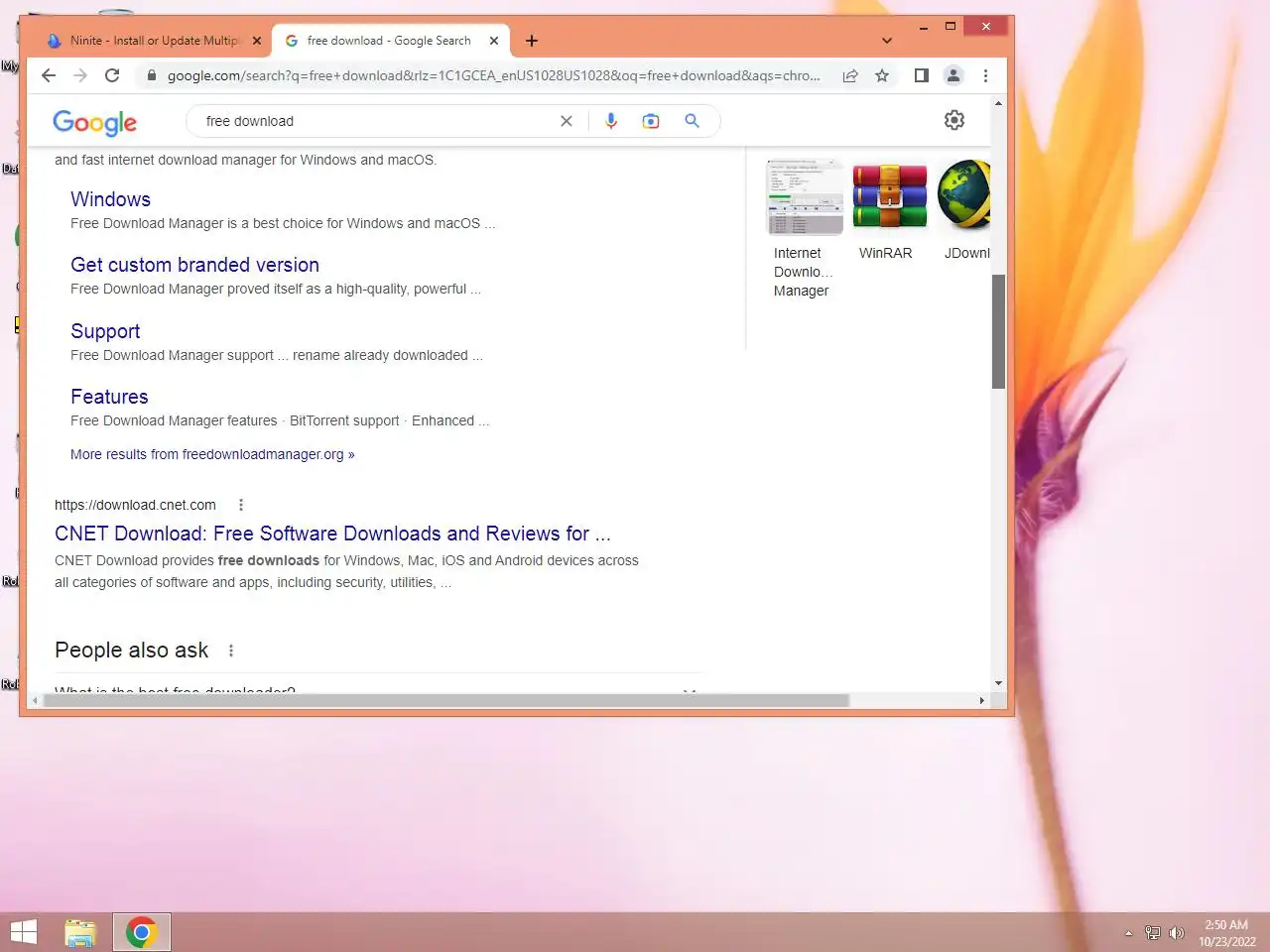Open Google search settings gear

954,120
